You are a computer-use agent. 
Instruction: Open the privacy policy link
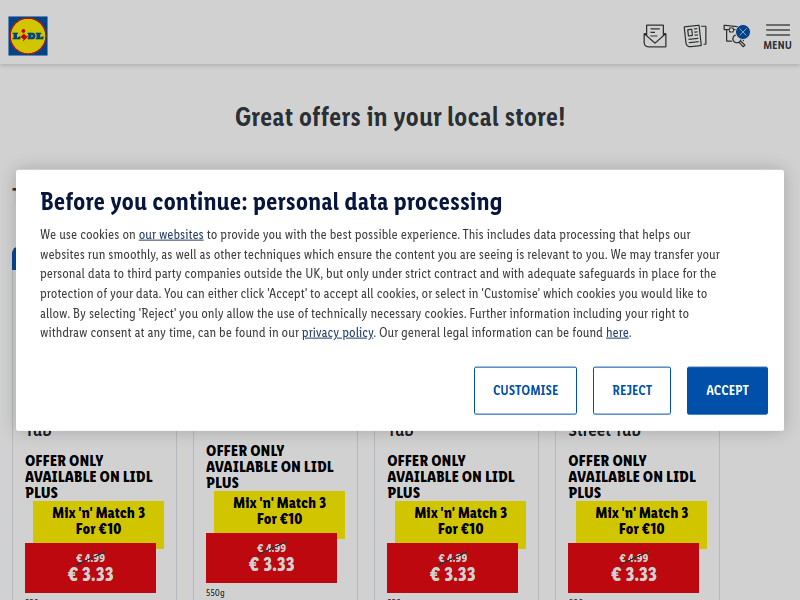[337, 333]
